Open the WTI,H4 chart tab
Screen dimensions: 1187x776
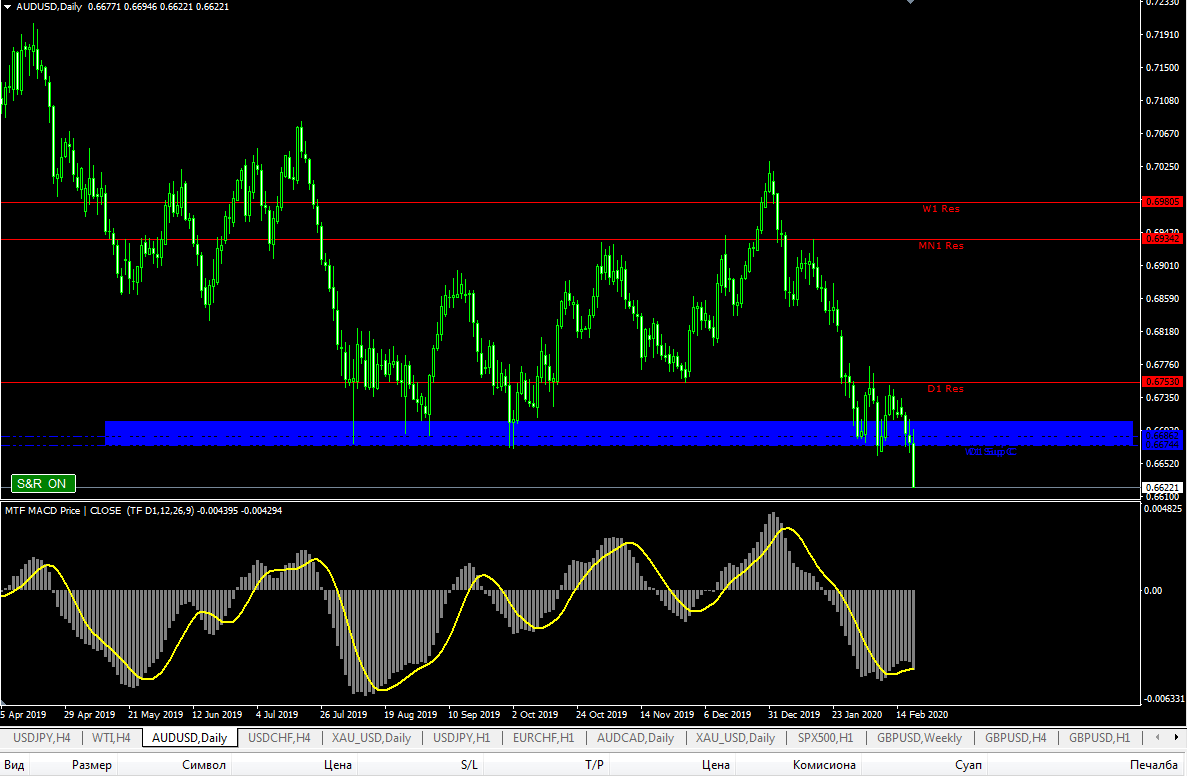click(111, 738)
